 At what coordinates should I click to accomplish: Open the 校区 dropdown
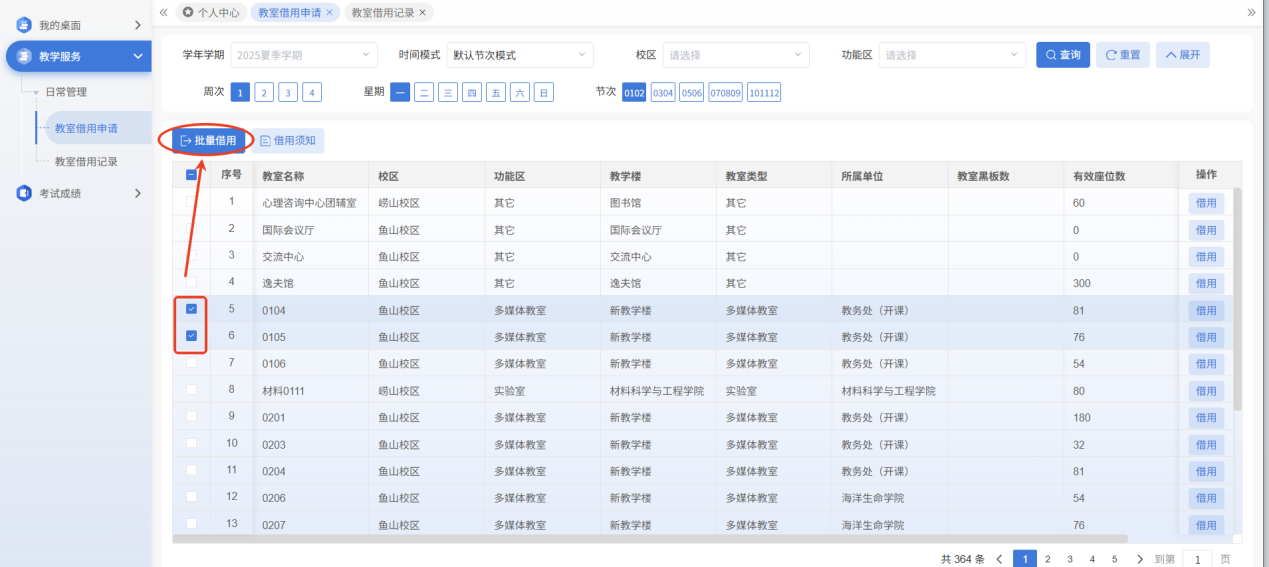click(x=736, y=55)
